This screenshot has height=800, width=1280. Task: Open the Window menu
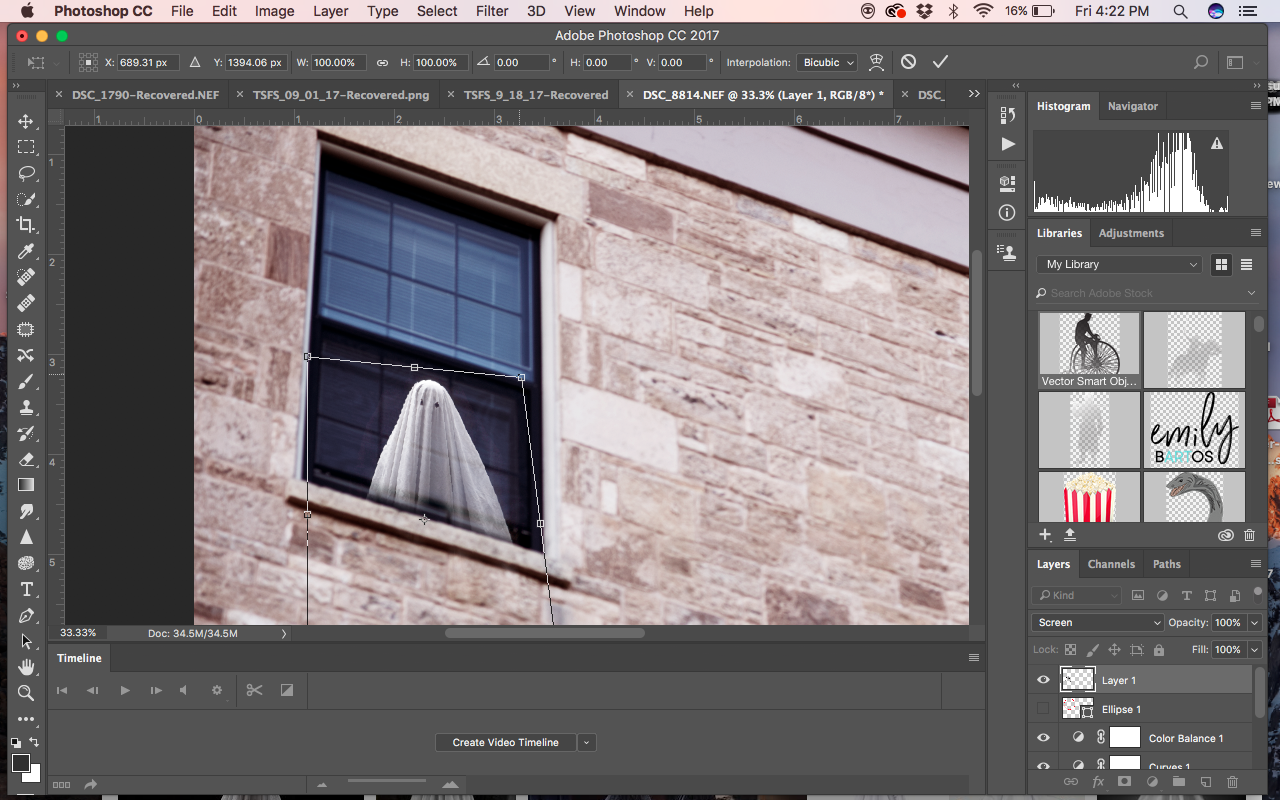tap(640, 11)
